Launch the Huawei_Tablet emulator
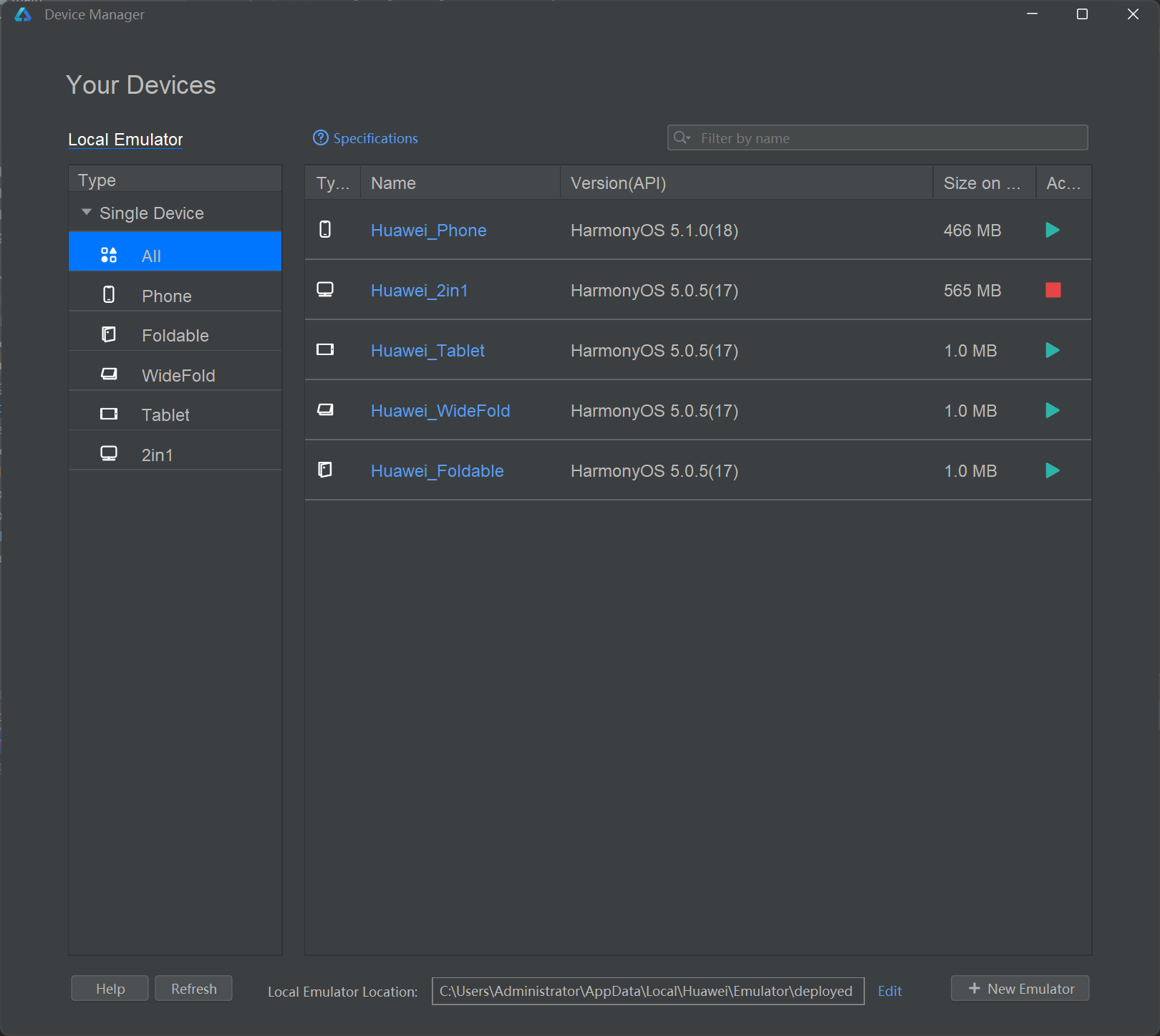Image resolution: width=1160 pixels, height=1036 pixels. [x=1052, y=350]
